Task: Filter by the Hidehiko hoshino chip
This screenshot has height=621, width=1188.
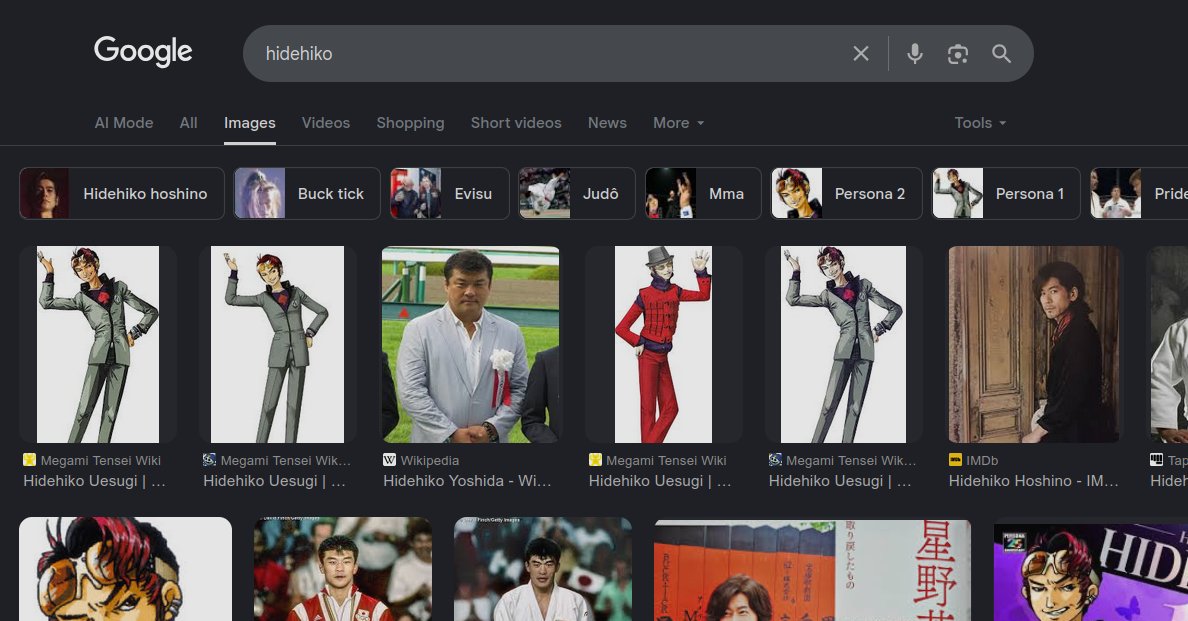Action: click(x=122, y=193)
